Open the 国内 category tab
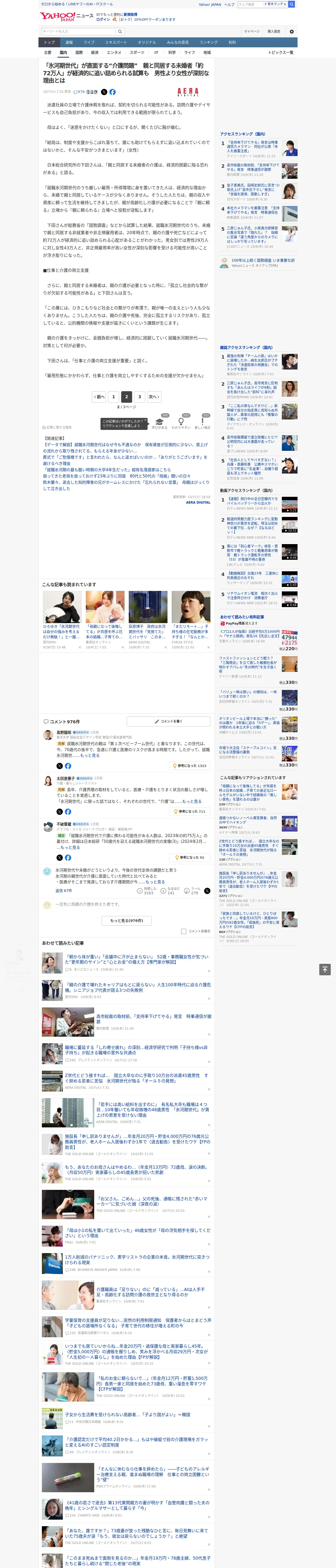 coord(63,53)
